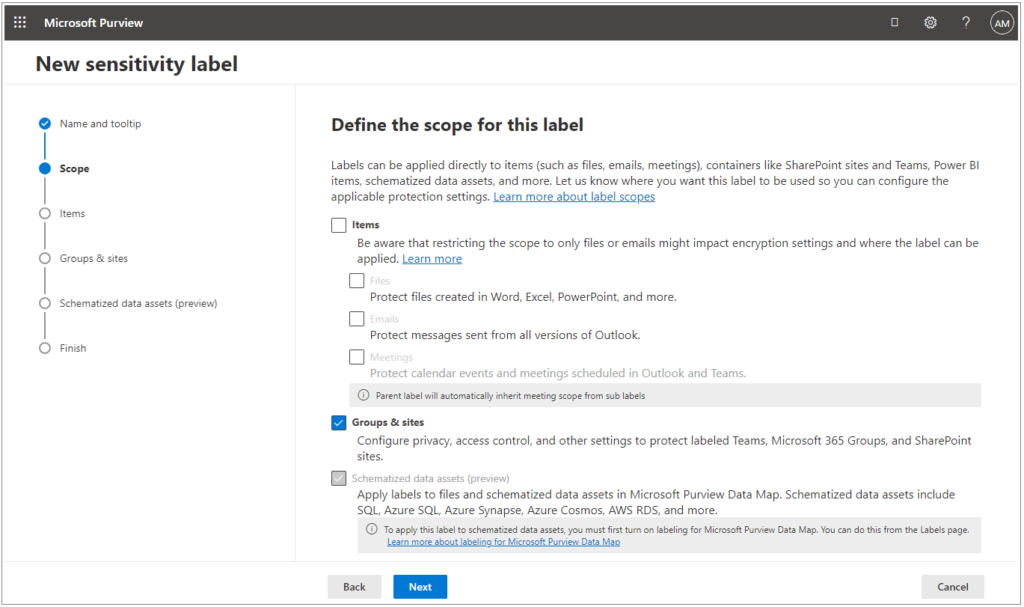Click the completed Name and tooltip checkmark circle

point(44,123)
